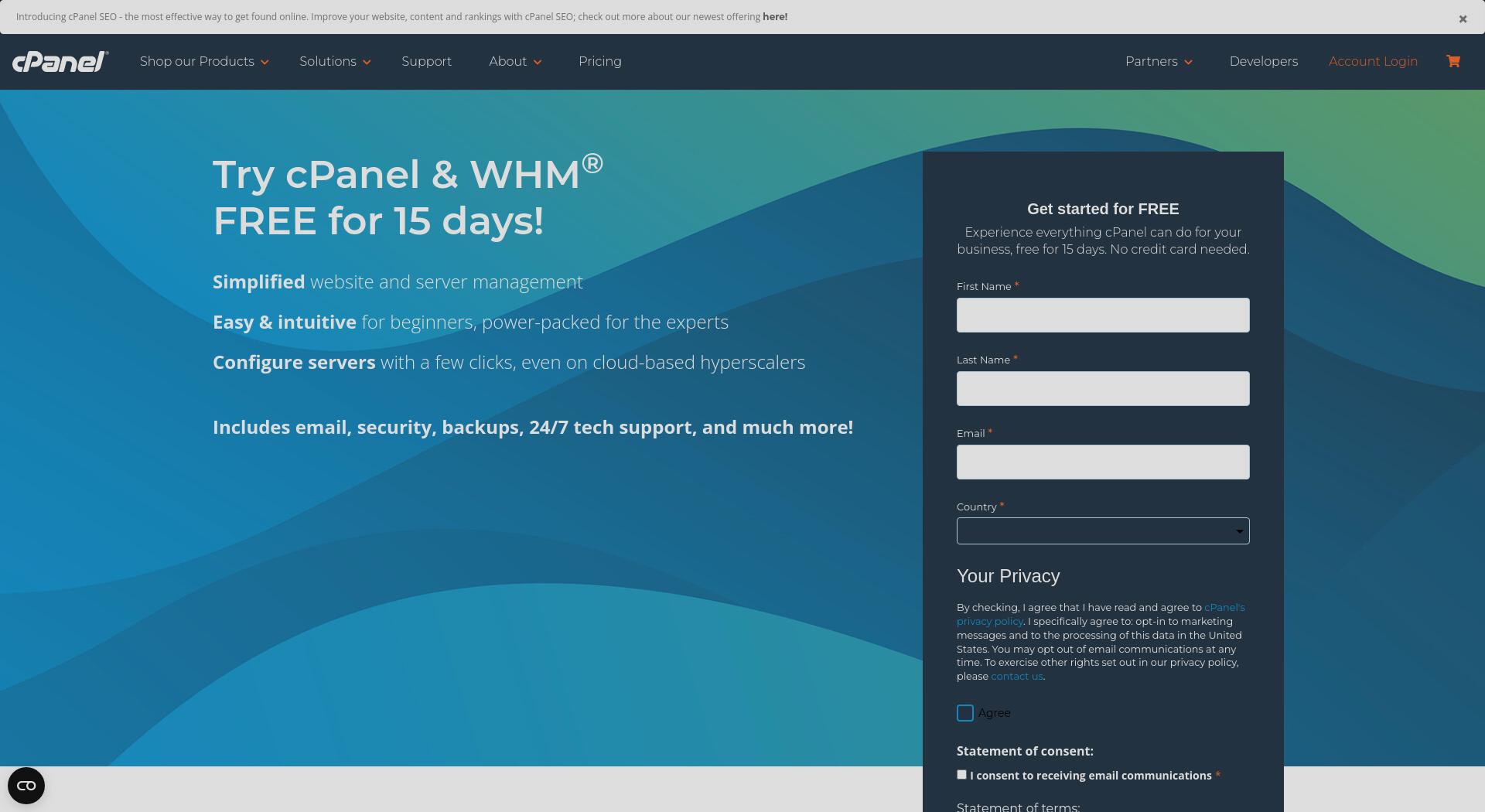Click Account Login

[1373, 61]
